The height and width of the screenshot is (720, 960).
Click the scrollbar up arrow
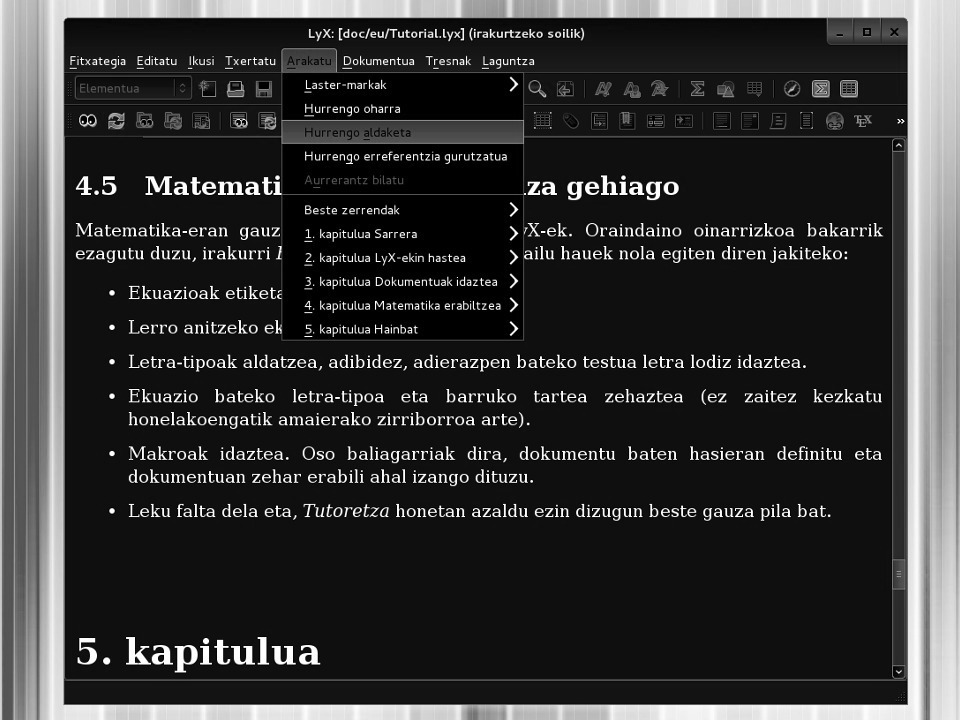coord(898,145)
